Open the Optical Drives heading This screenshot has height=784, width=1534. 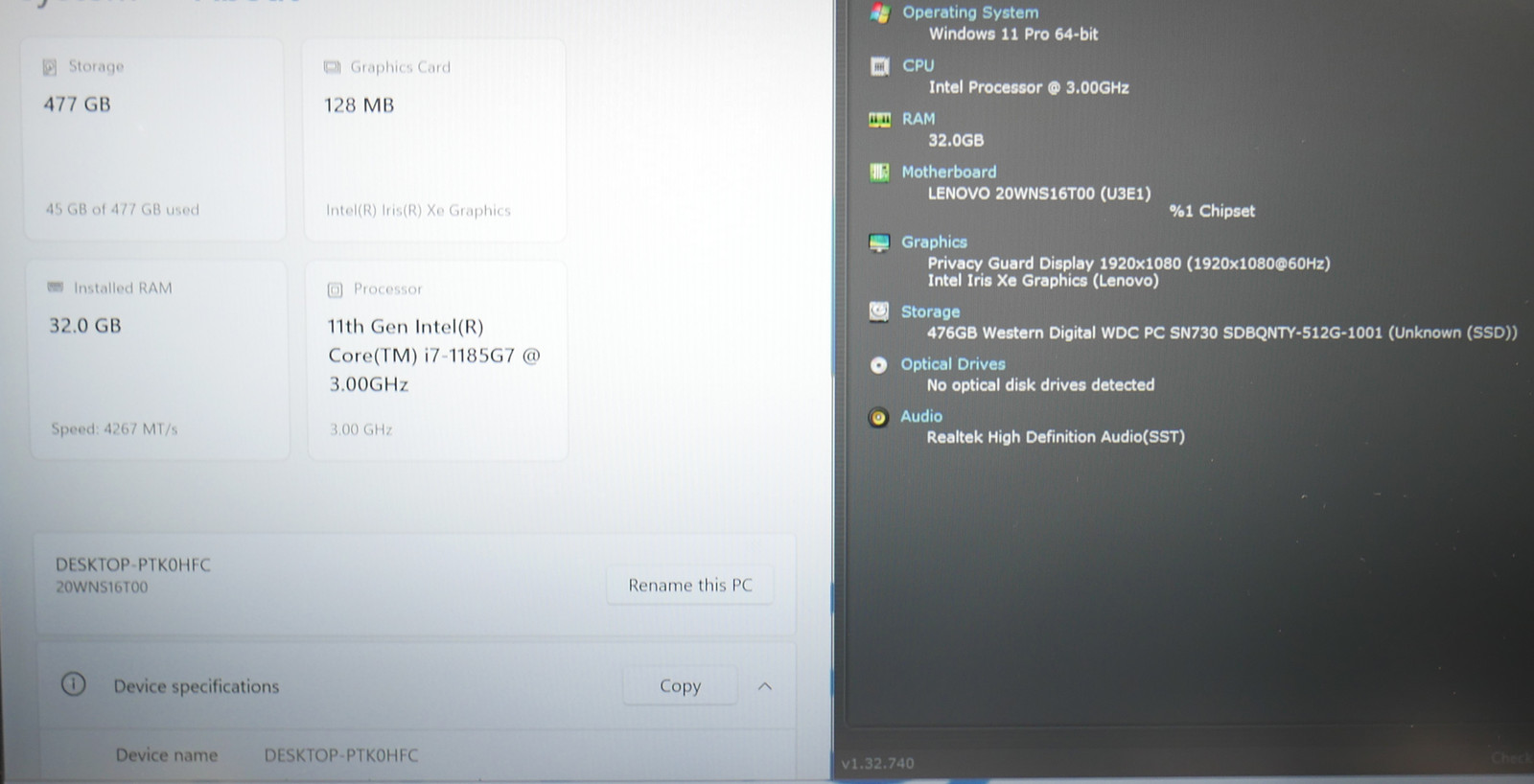click(952, 364)
